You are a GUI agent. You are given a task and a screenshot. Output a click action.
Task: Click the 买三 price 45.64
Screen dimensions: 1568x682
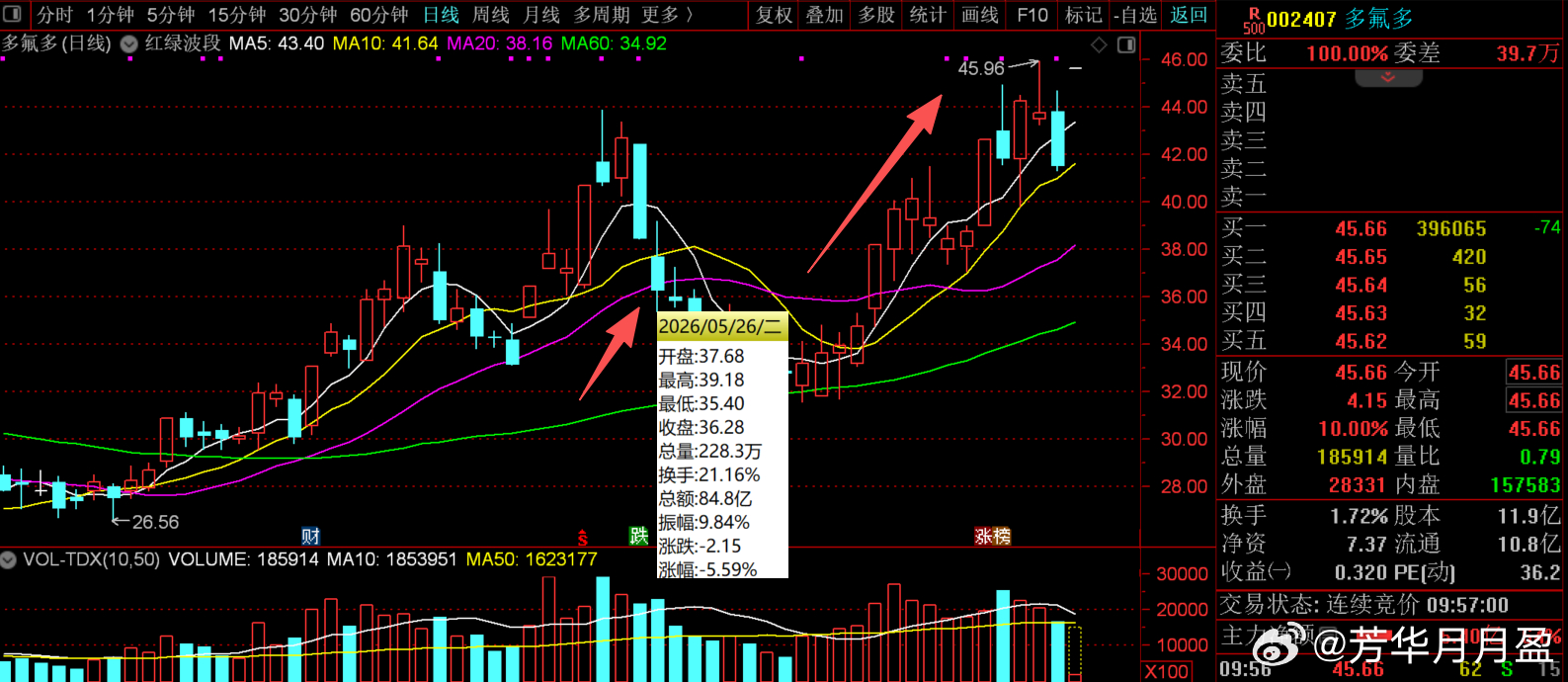click(1361, 286)
